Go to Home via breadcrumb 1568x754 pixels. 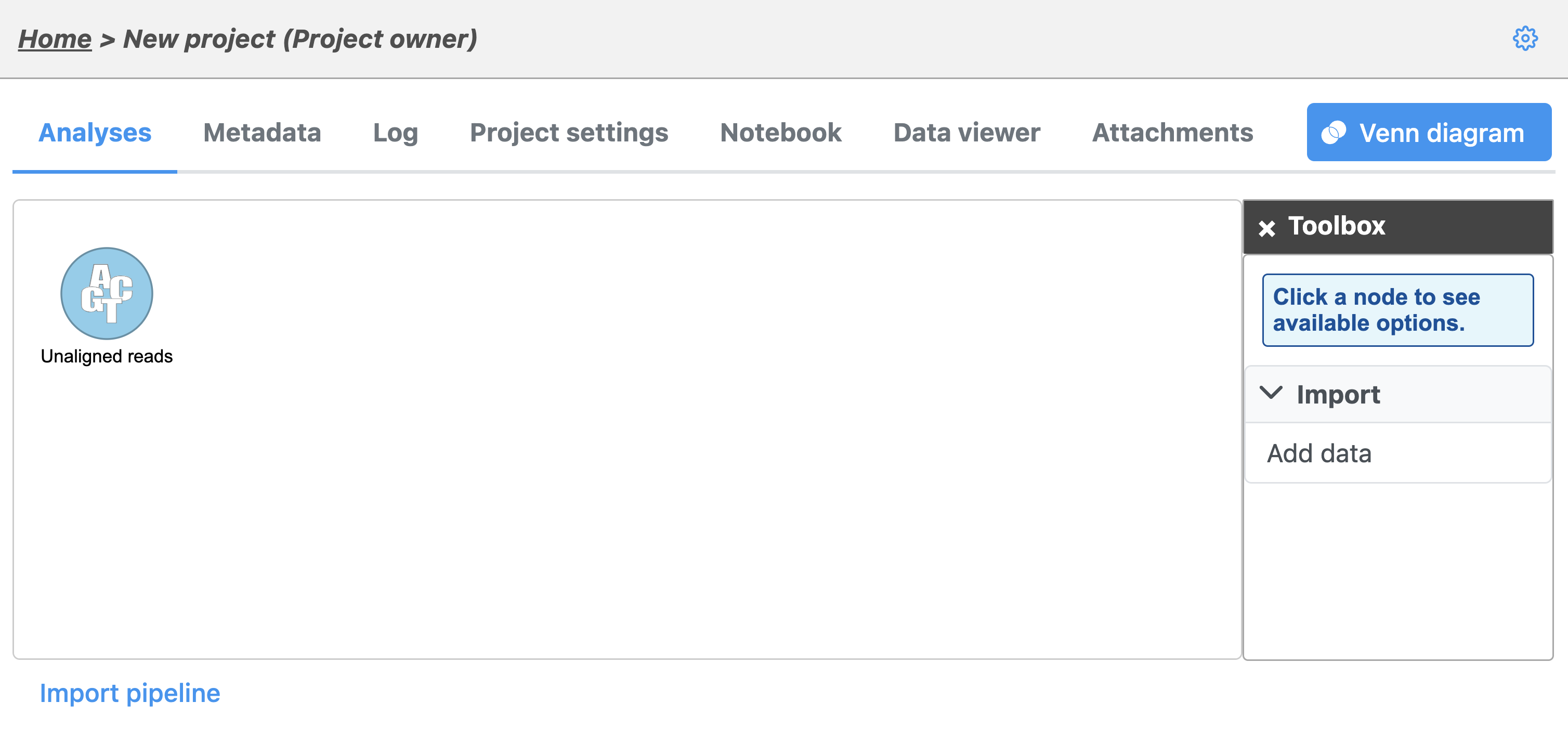pos(55,39)
